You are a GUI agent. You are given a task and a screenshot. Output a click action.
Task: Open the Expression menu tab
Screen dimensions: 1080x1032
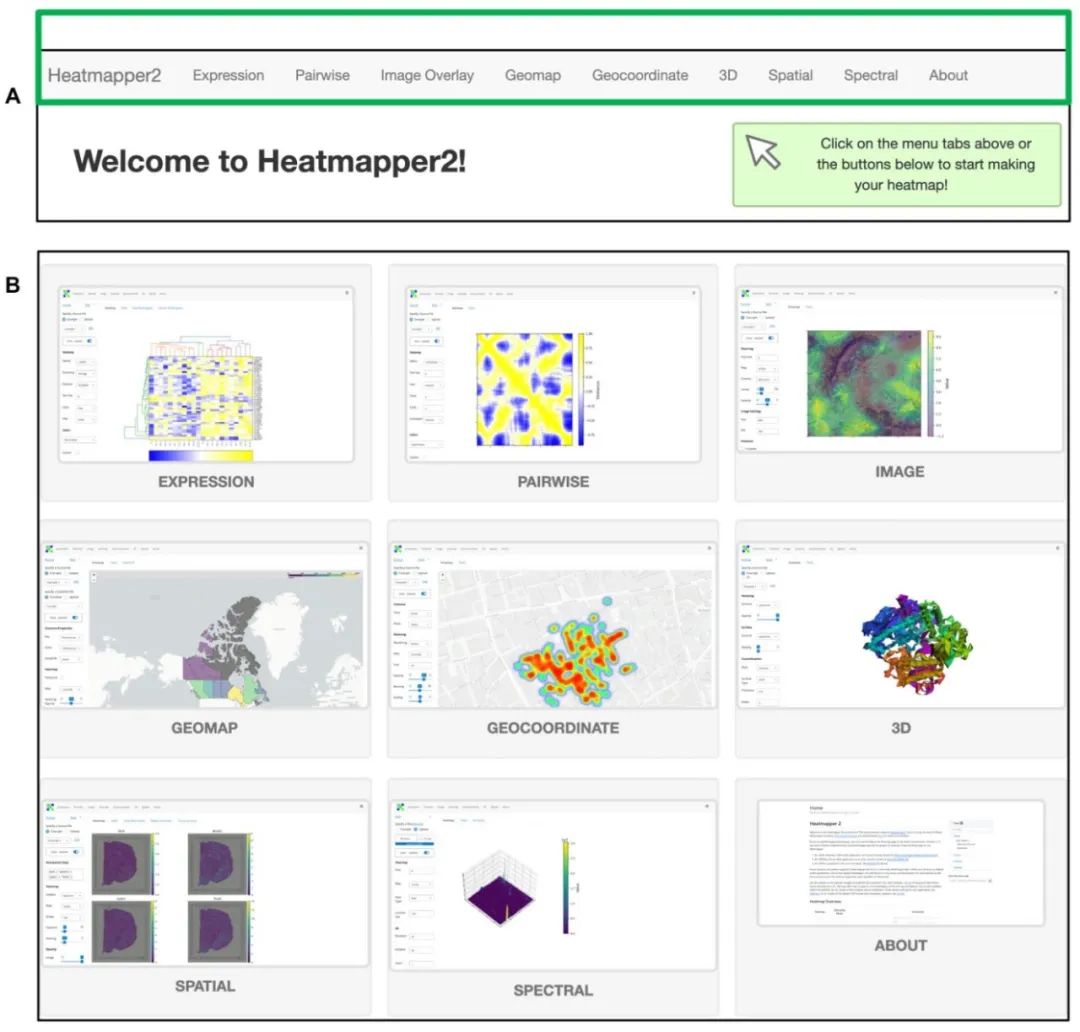tap(228, 75)
